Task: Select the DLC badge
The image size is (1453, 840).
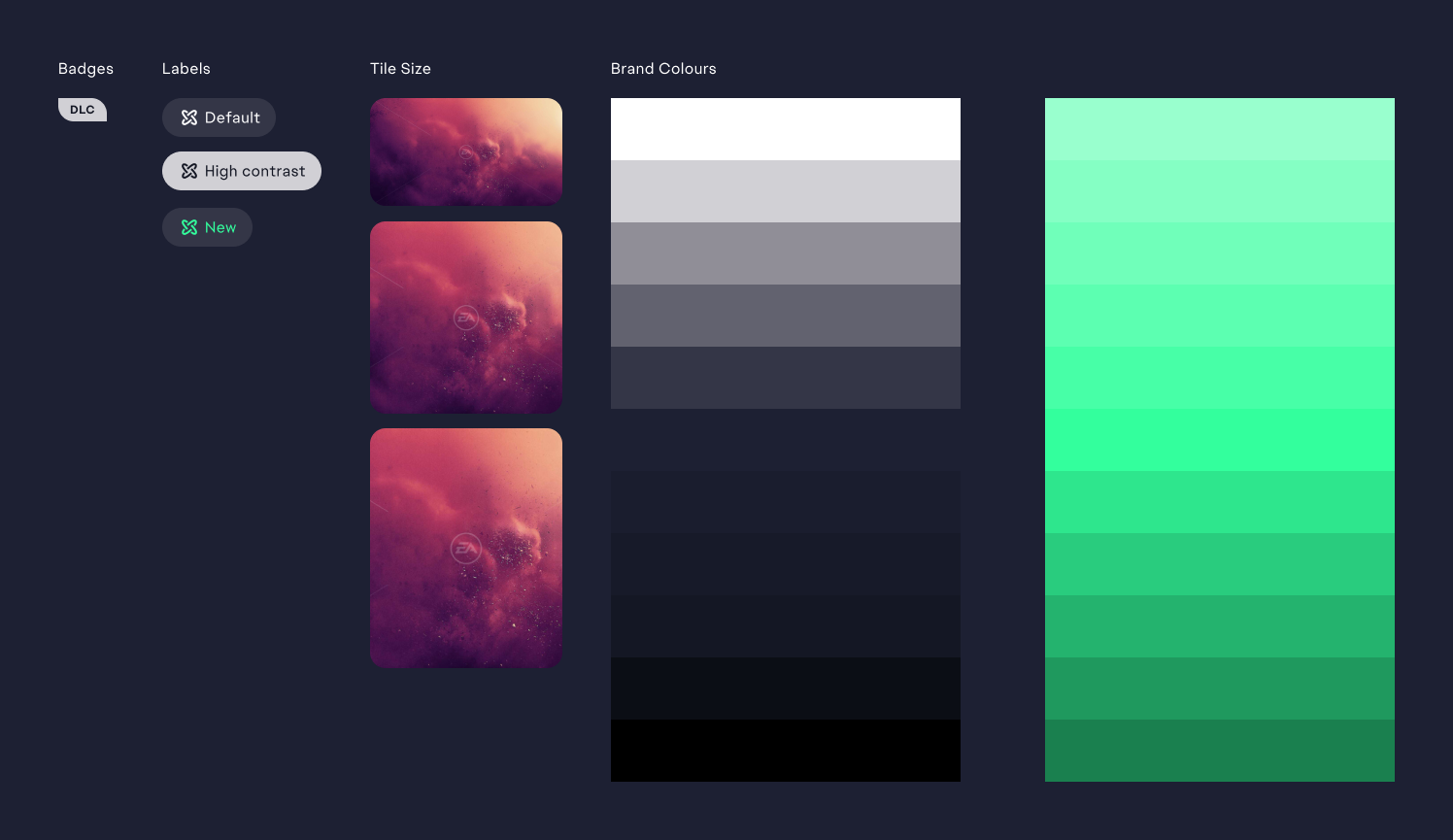Action: pos(83,109)
